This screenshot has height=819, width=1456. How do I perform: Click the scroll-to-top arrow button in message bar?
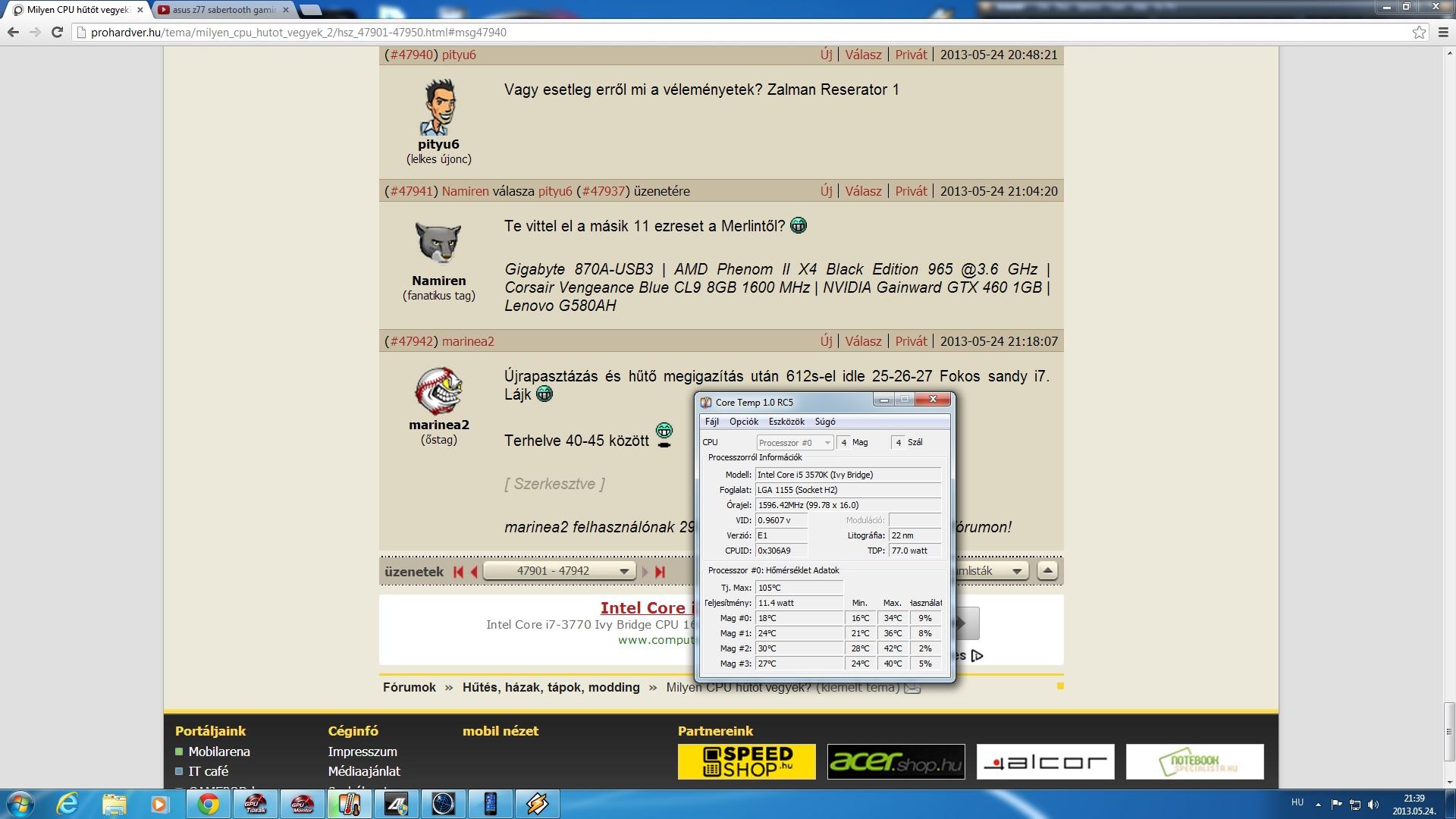(1047, 571)
